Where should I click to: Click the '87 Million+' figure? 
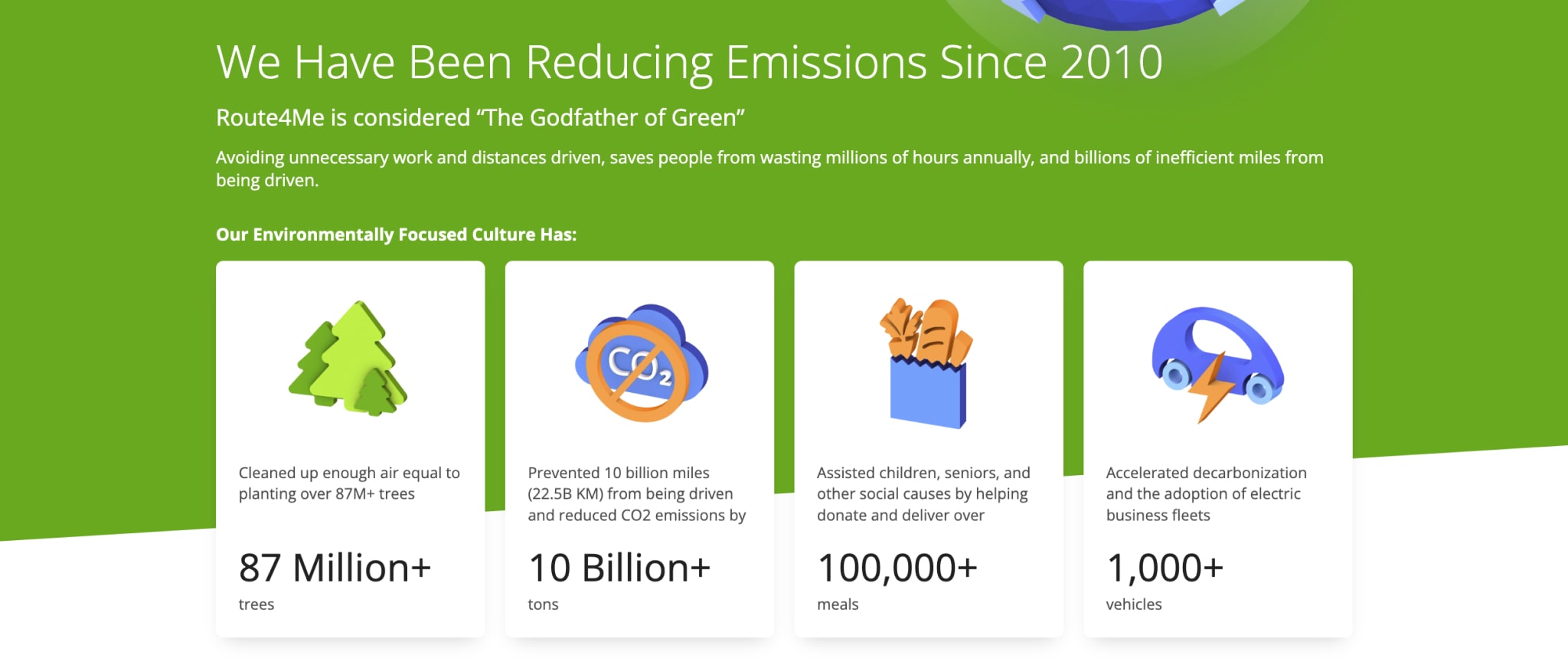tap(335, 568)
